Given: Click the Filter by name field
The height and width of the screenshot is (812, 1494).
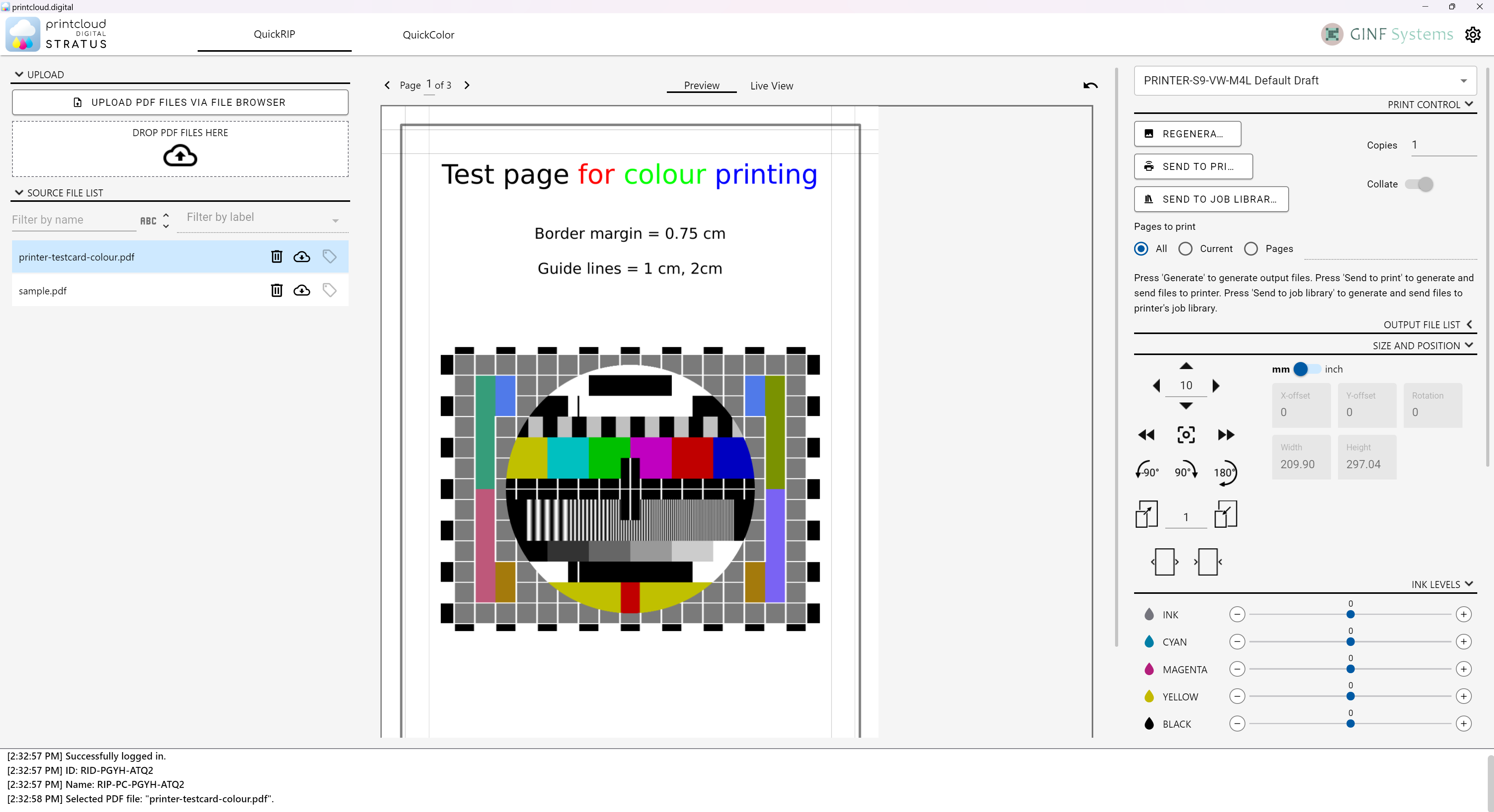Looking at the screenshot, I should 74,220.
